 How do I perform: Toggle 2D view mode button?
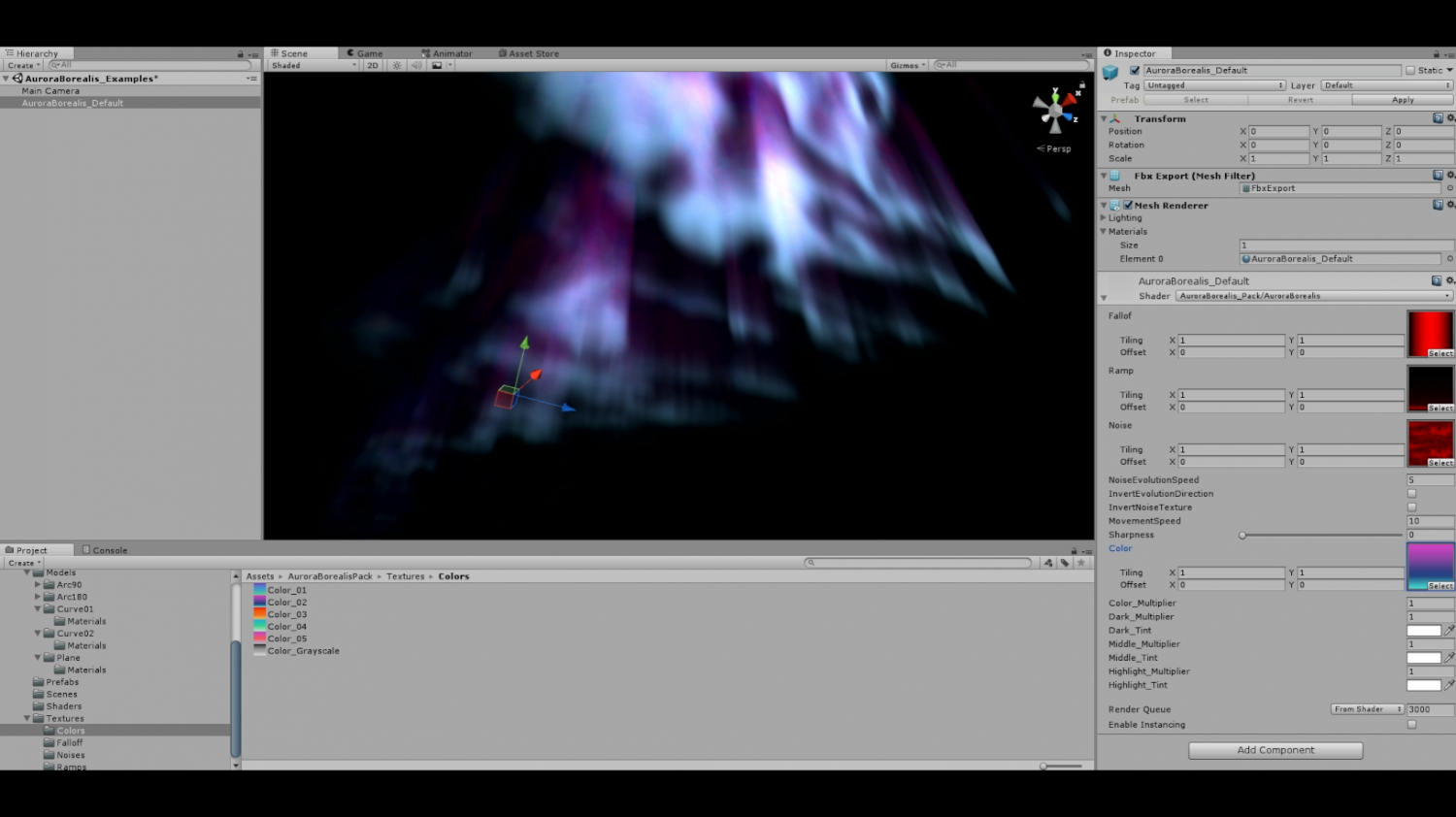coord(373,65)
